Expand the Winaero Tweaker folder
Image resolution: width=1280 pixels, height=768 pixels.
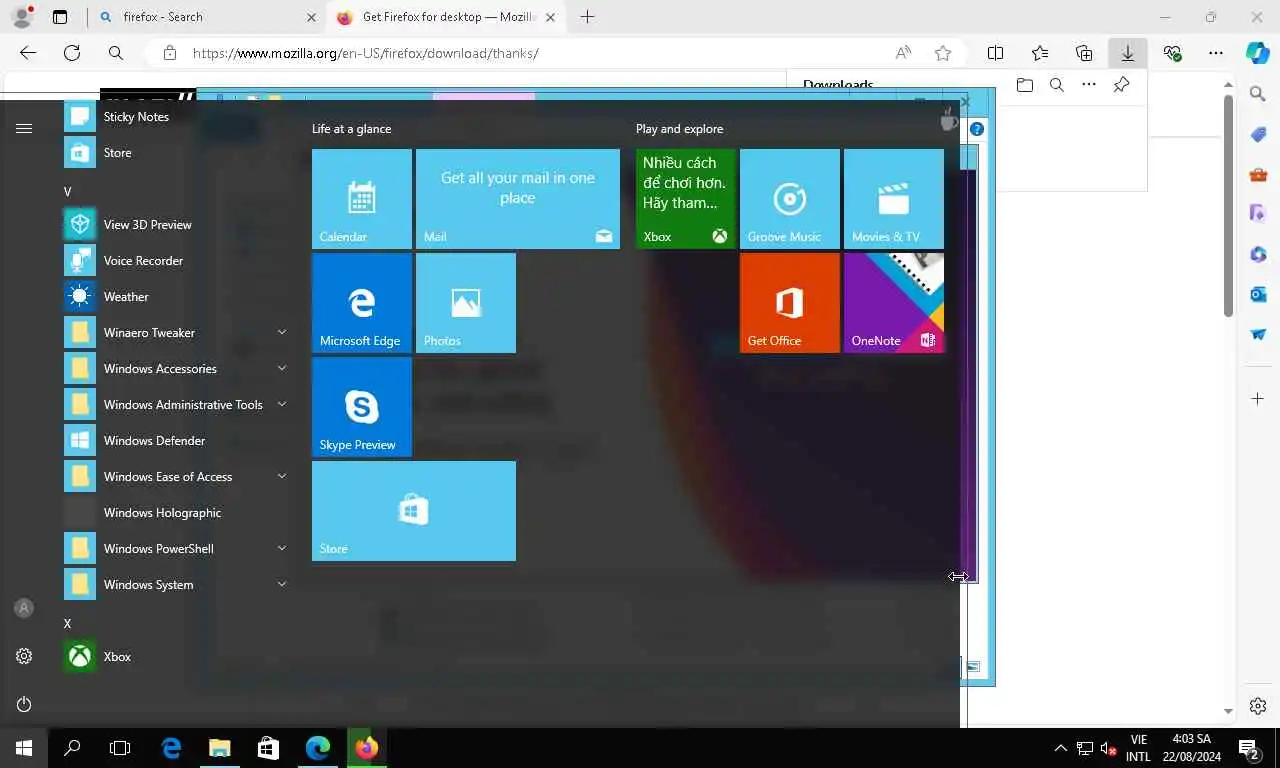coord(176,333)
